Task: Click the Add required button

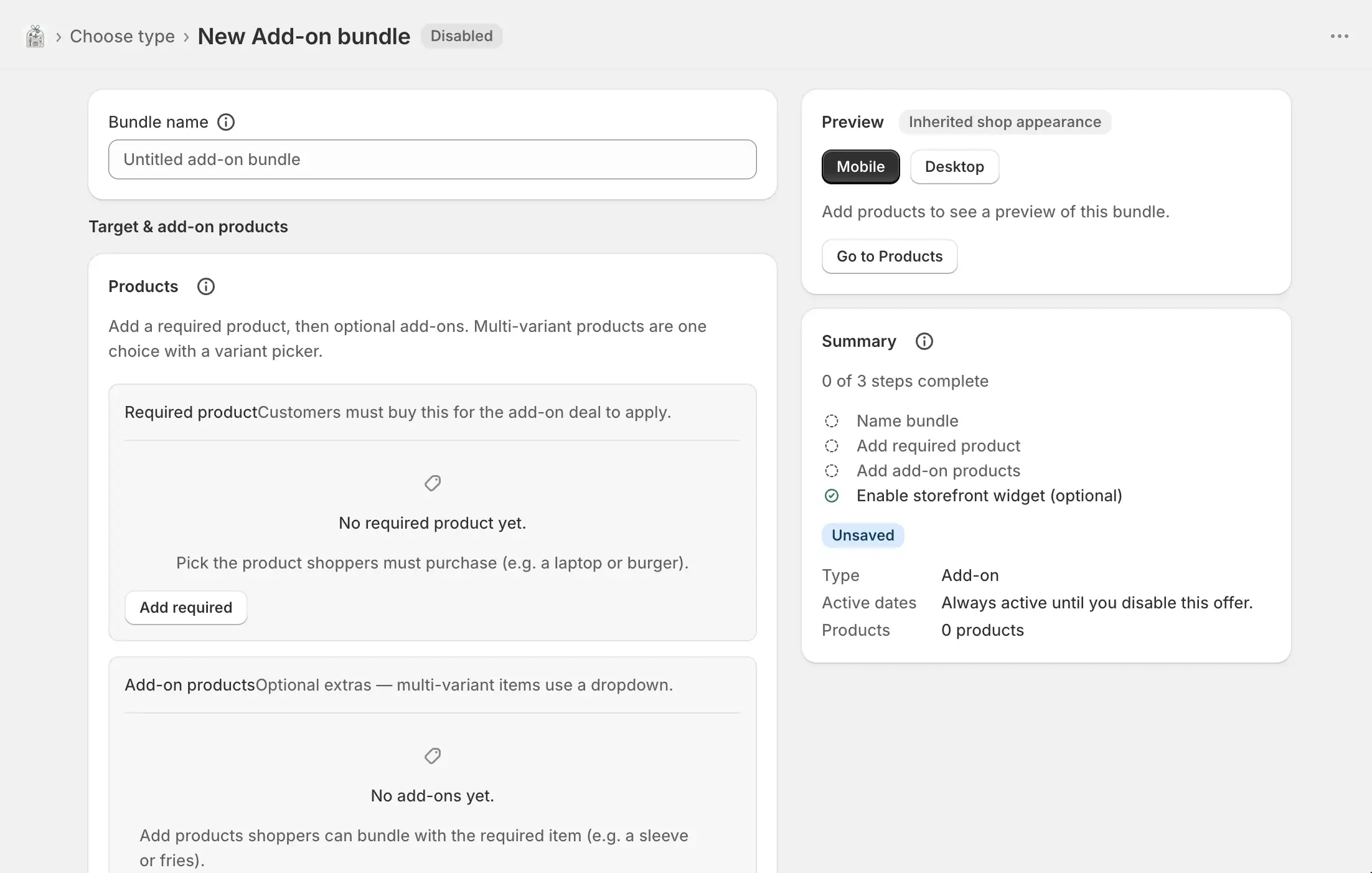Action: 186,608
